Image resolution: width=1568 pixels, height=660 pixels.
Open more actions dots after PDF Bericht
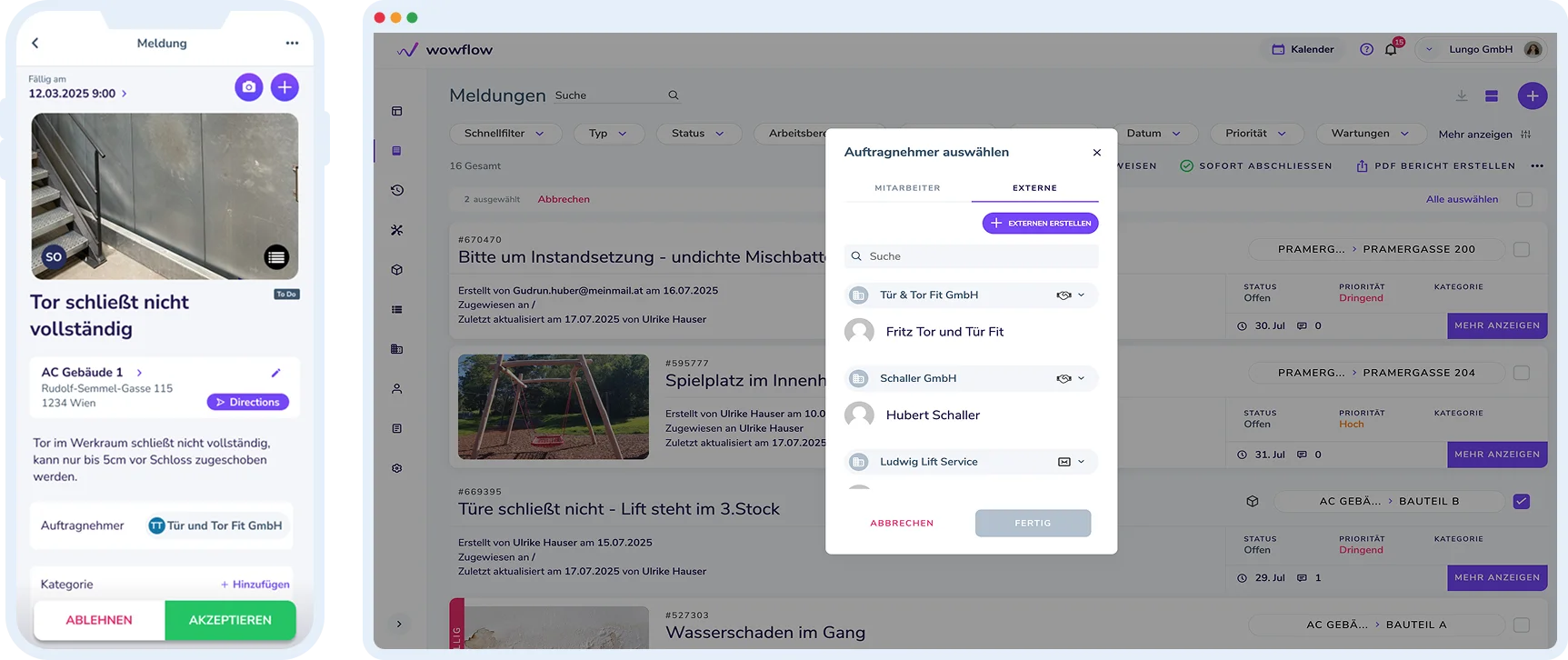click(1537, 166)
